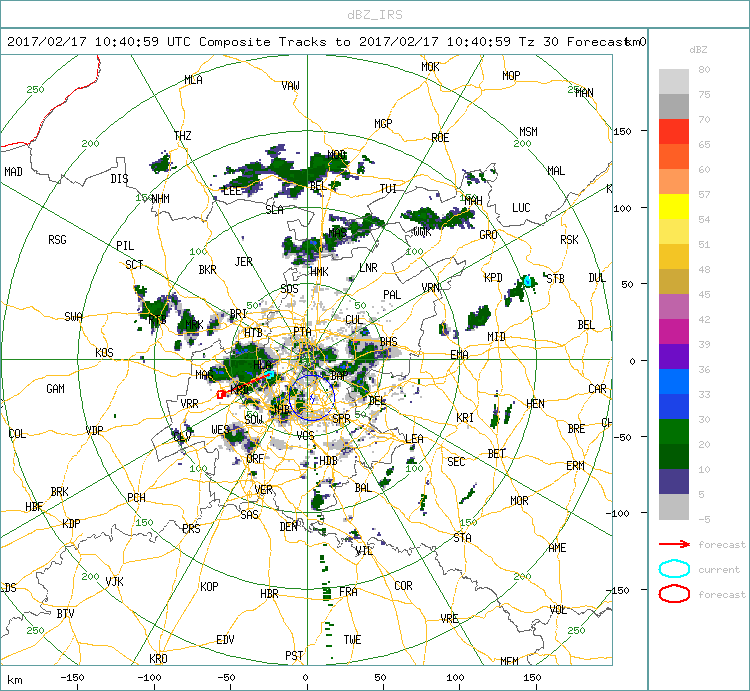Pick the bright yellow 54–57 dBZ swatch
Image resolution: width=750 pixels, height=691 pixels.
click(673, 207)
